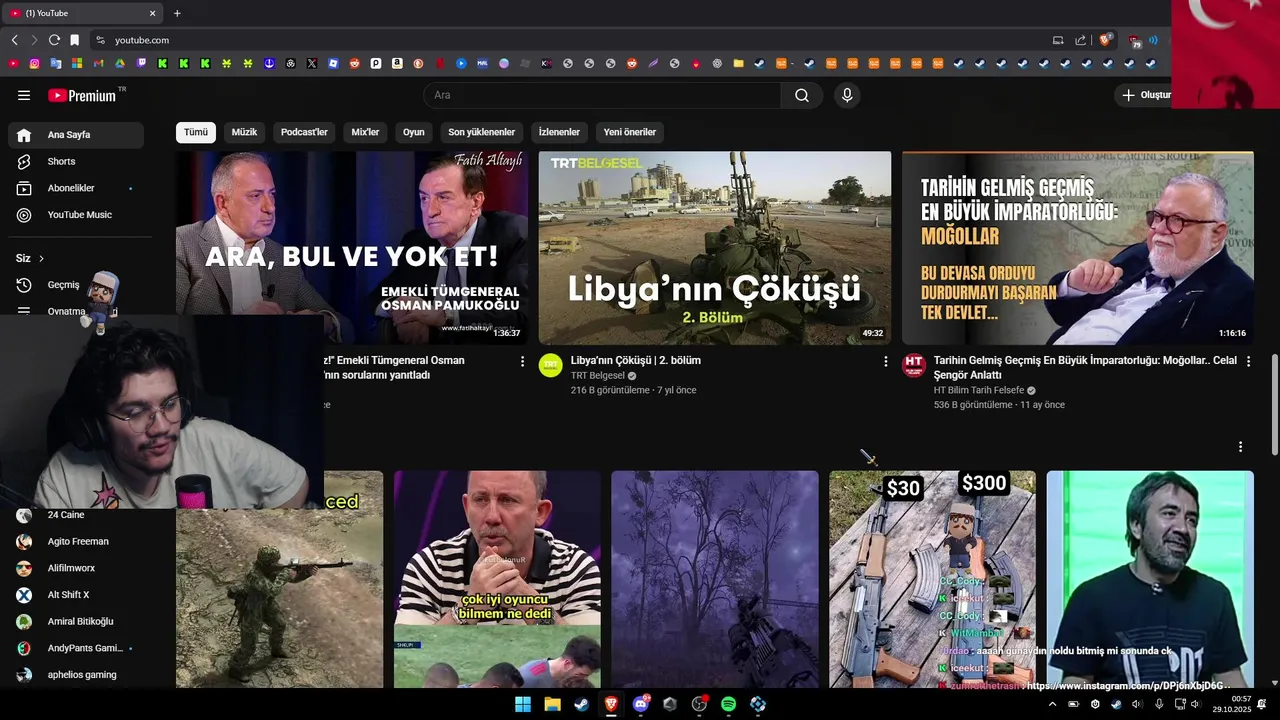Open the Brave Shields lion icon
Image resolution: width=1280 pixels, height=720 pixels.
coord(1105,40)
